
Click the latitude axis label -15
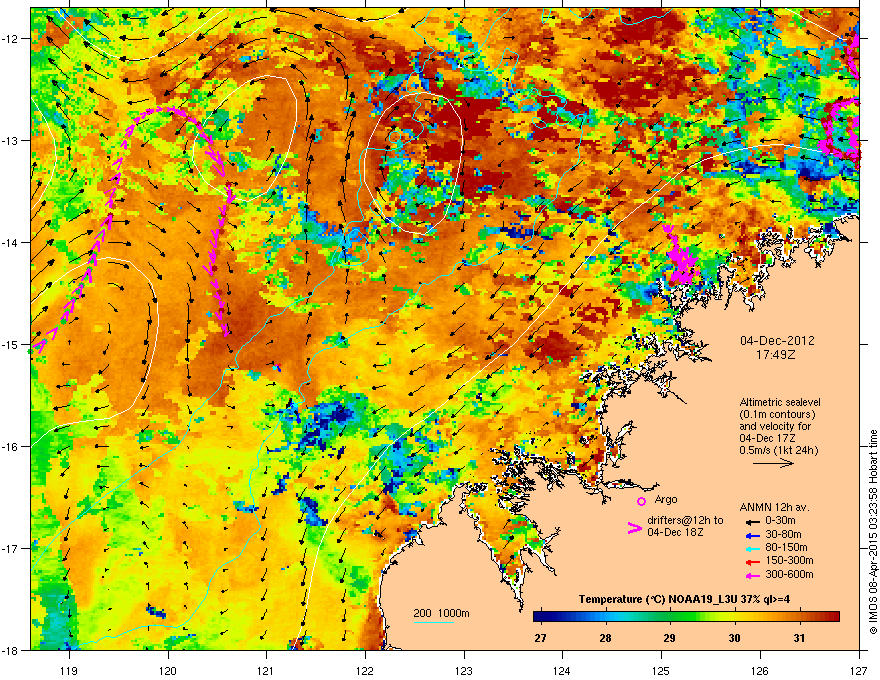tap(10, 344)
